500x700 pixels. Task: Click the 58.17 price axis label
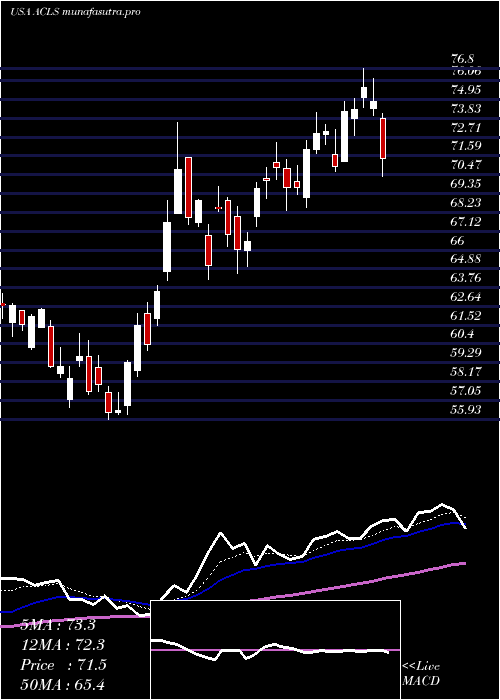point(466,372)
